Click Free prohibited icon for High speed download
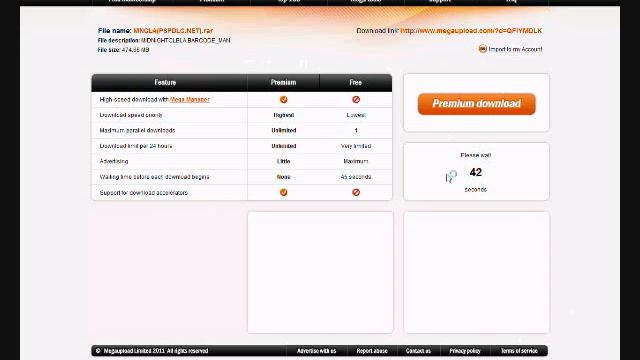 click(356, 100)
